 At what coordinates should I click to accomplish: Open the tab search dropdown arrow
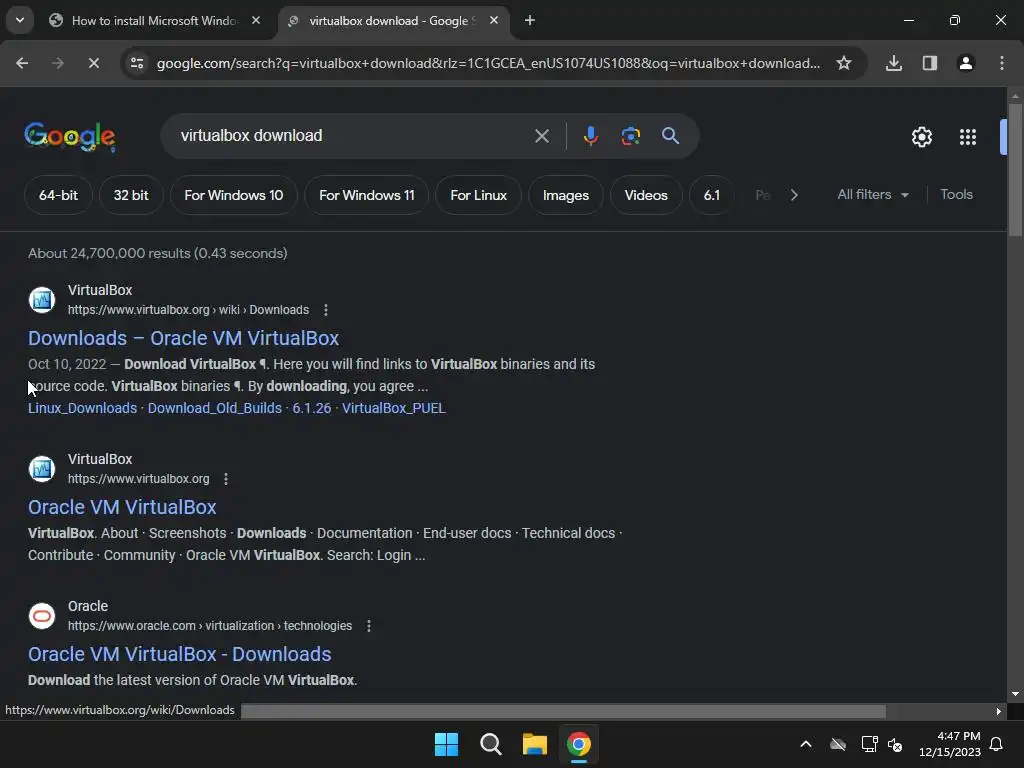coord(20,20)
